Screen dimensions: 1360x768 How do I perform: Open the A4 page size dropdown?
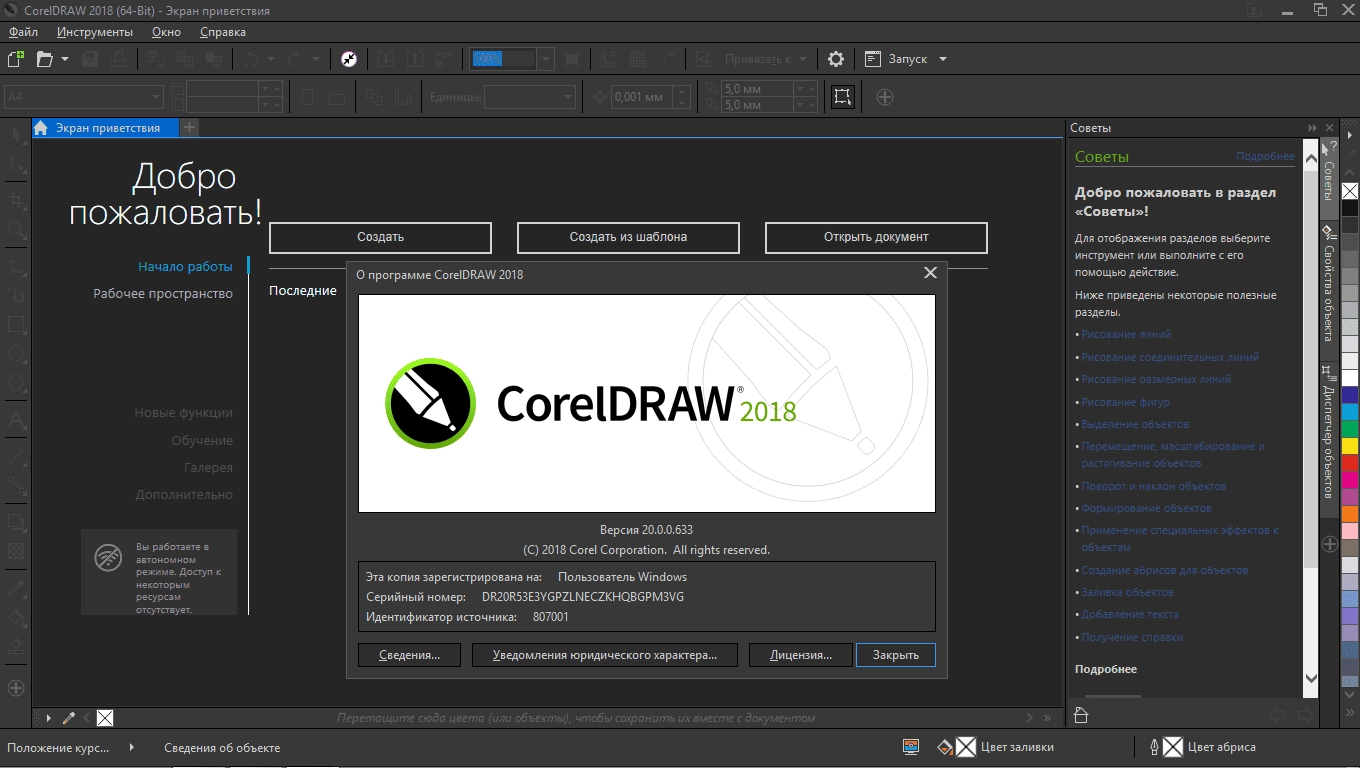[156, 97]
